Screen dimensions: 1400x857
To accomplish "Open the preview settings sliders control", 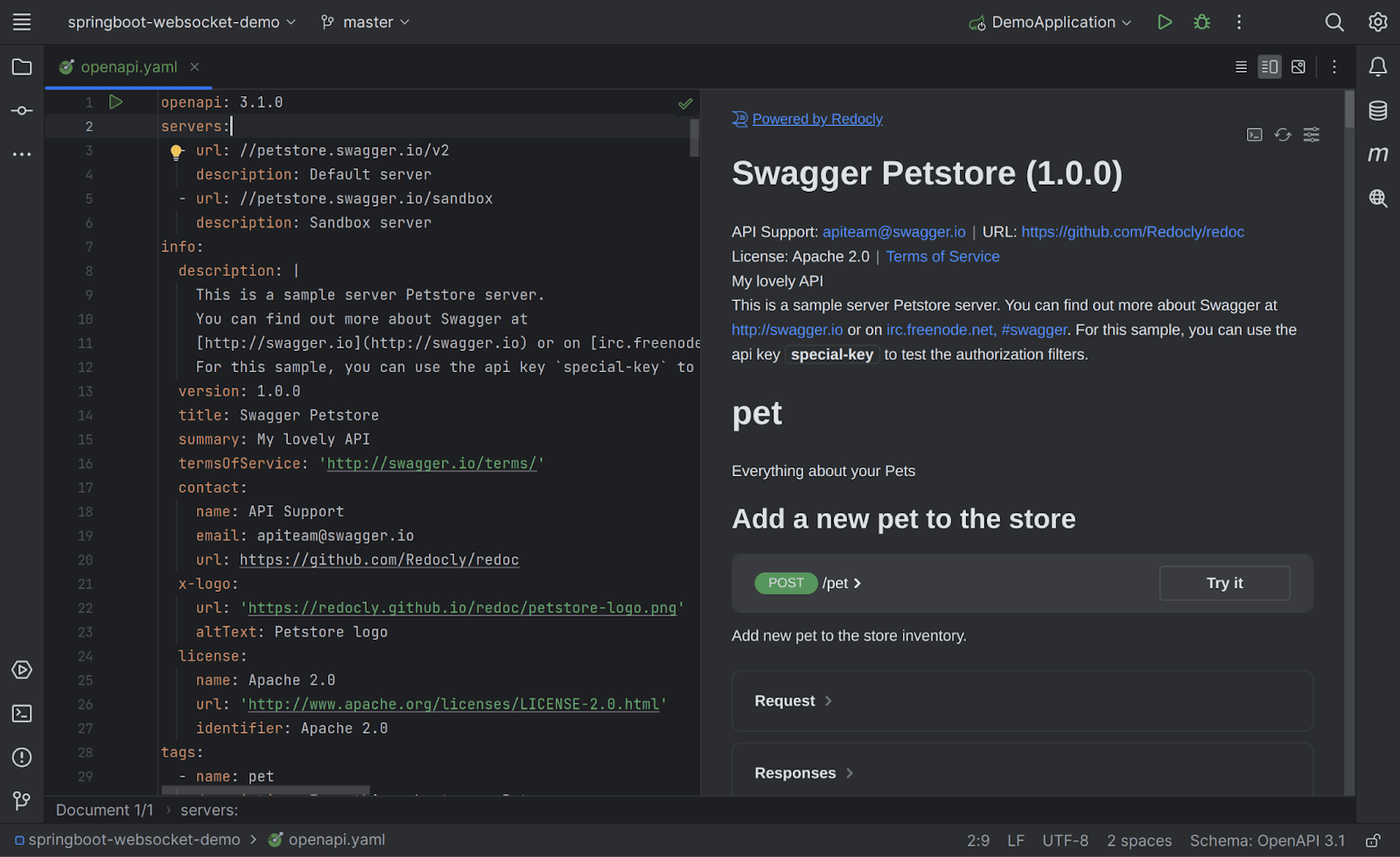I will pos(1311,135).
